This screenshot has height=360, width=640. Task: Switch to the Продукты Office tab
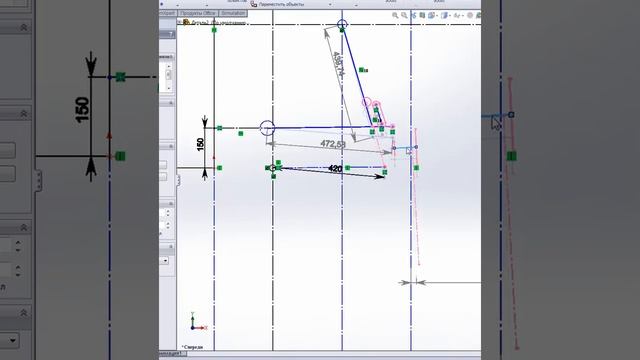click(198, 13)
